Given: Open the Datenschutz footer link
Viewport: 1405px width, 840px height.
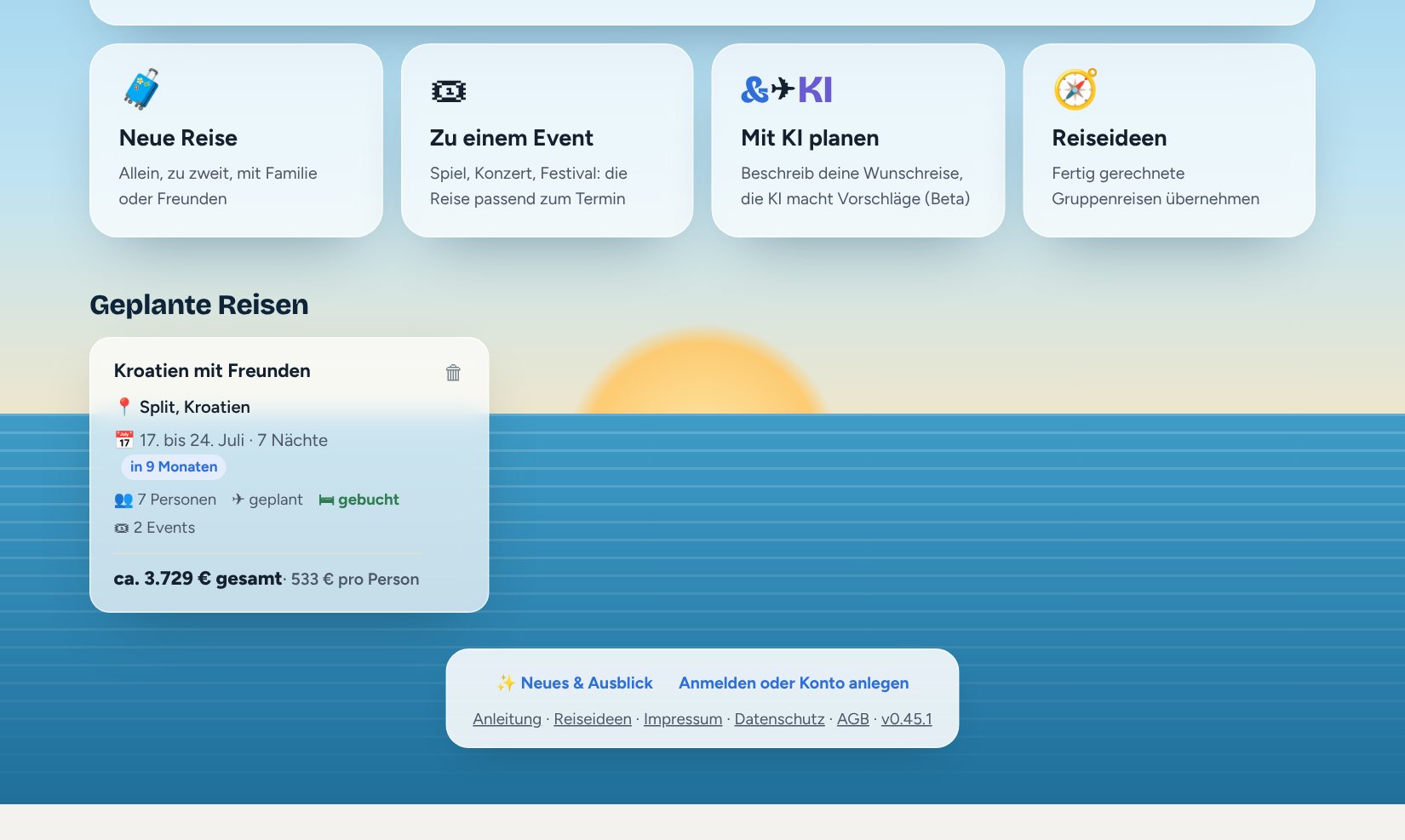Looking at the screenshot, I should [x=780, y=719].
